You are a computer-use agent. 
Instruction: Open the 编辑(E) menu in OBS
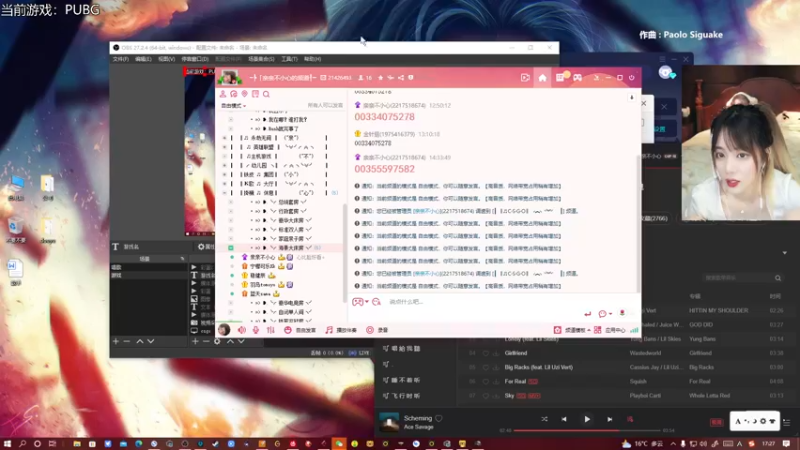click(143, 59)
